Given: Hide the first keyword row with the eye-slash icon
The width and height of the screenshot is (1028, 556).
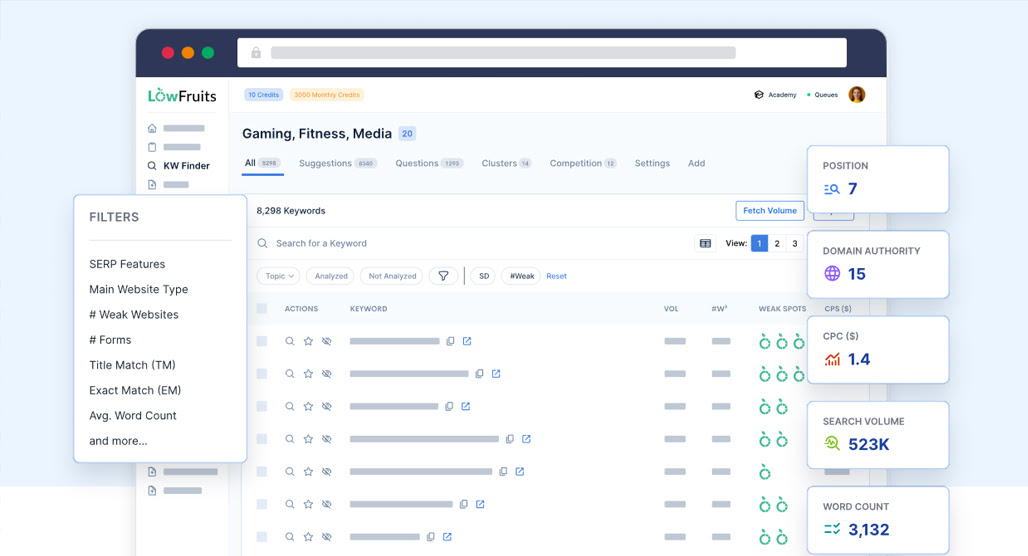Looking at the screenshot, I should pos(326,341).
